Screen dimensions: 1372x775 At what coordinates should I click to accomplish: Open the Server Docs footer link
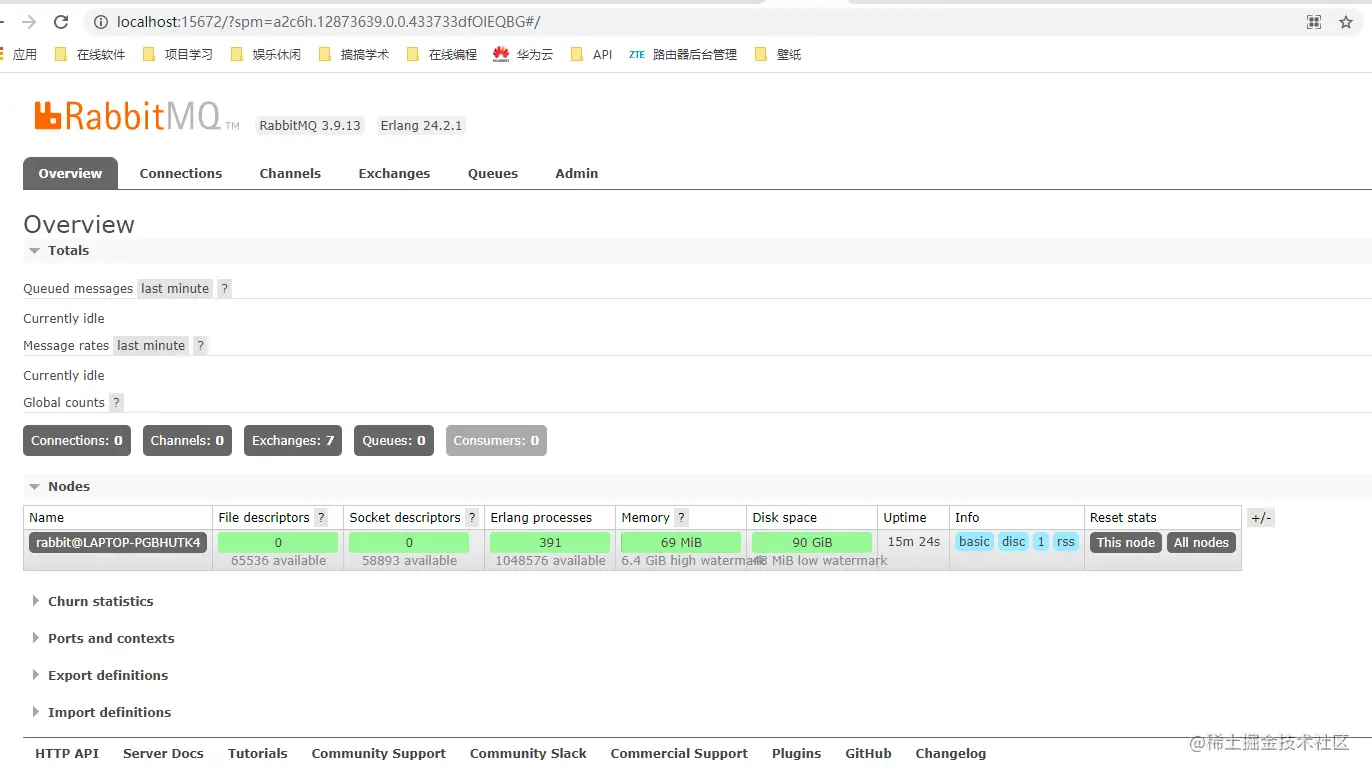pyautogui.click(x=163, y=753)
